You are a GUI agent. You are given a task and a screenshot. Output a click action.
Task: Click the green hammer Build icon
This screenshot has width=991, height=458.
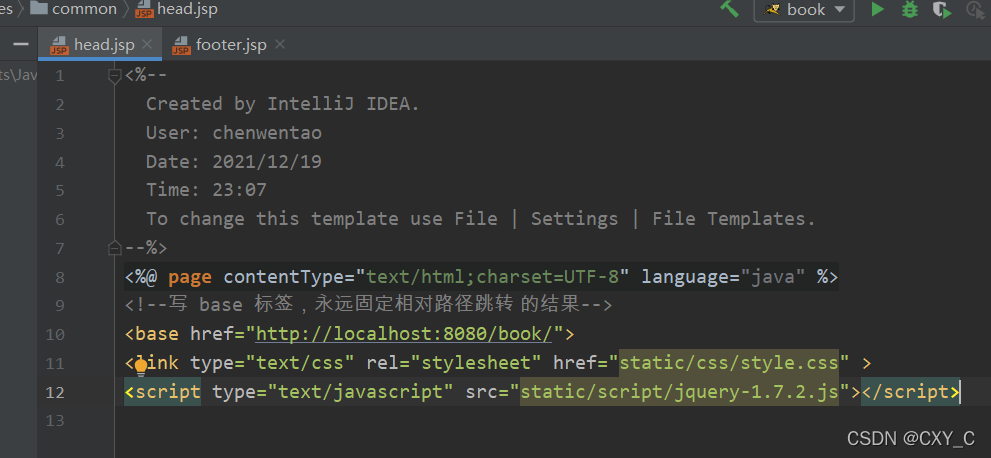[729, 9]
